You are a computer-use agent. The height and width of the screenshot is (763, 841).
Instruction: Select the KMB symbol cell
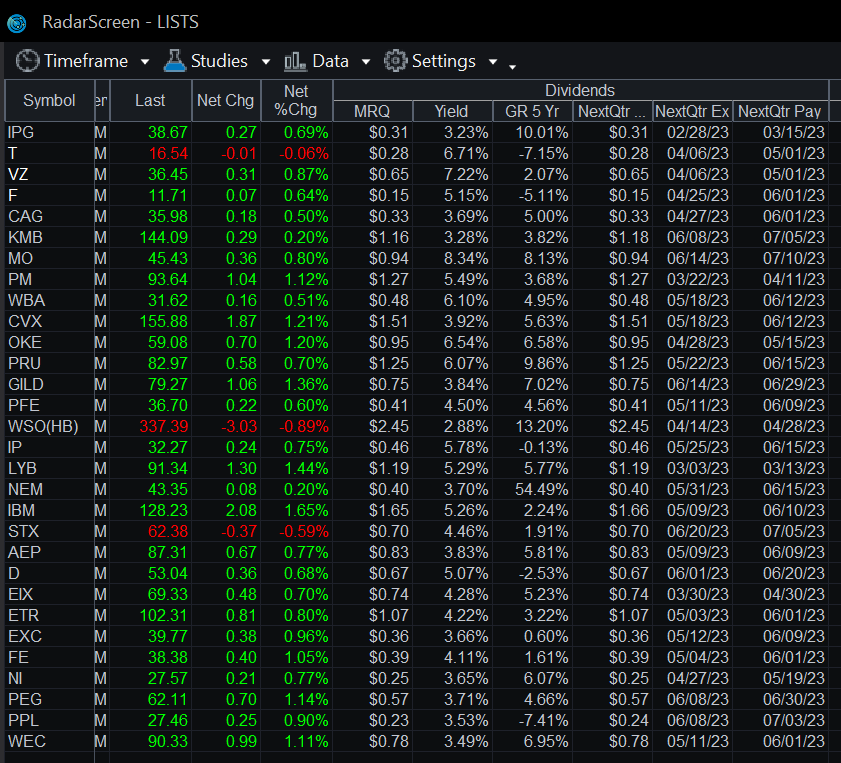coord(49,237)
